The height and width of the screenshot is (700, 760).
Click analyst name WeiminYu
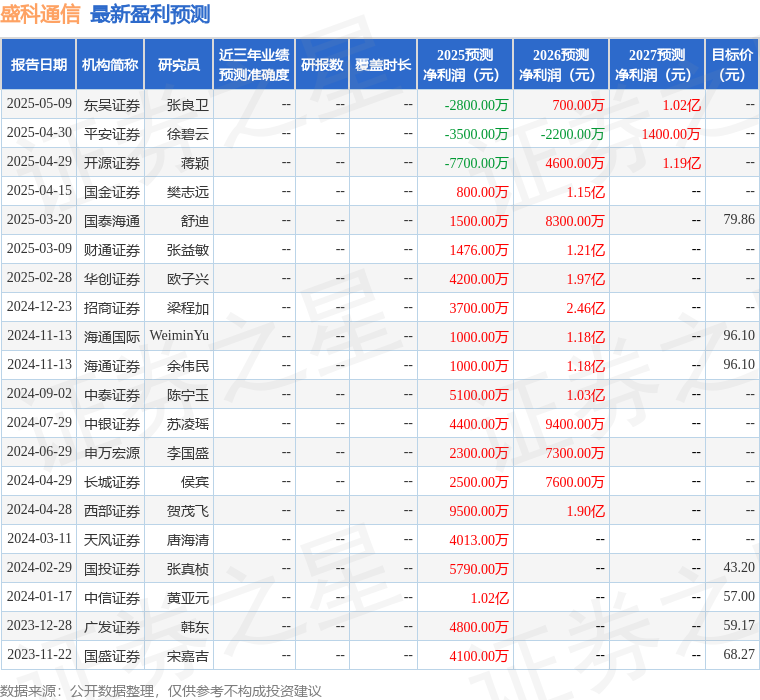coord(179,336)
